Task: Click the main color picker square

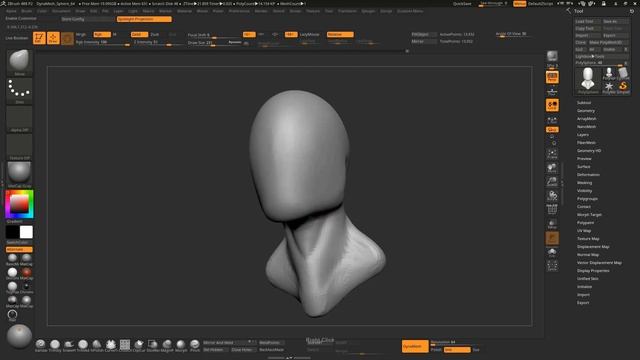Action: 19,204
